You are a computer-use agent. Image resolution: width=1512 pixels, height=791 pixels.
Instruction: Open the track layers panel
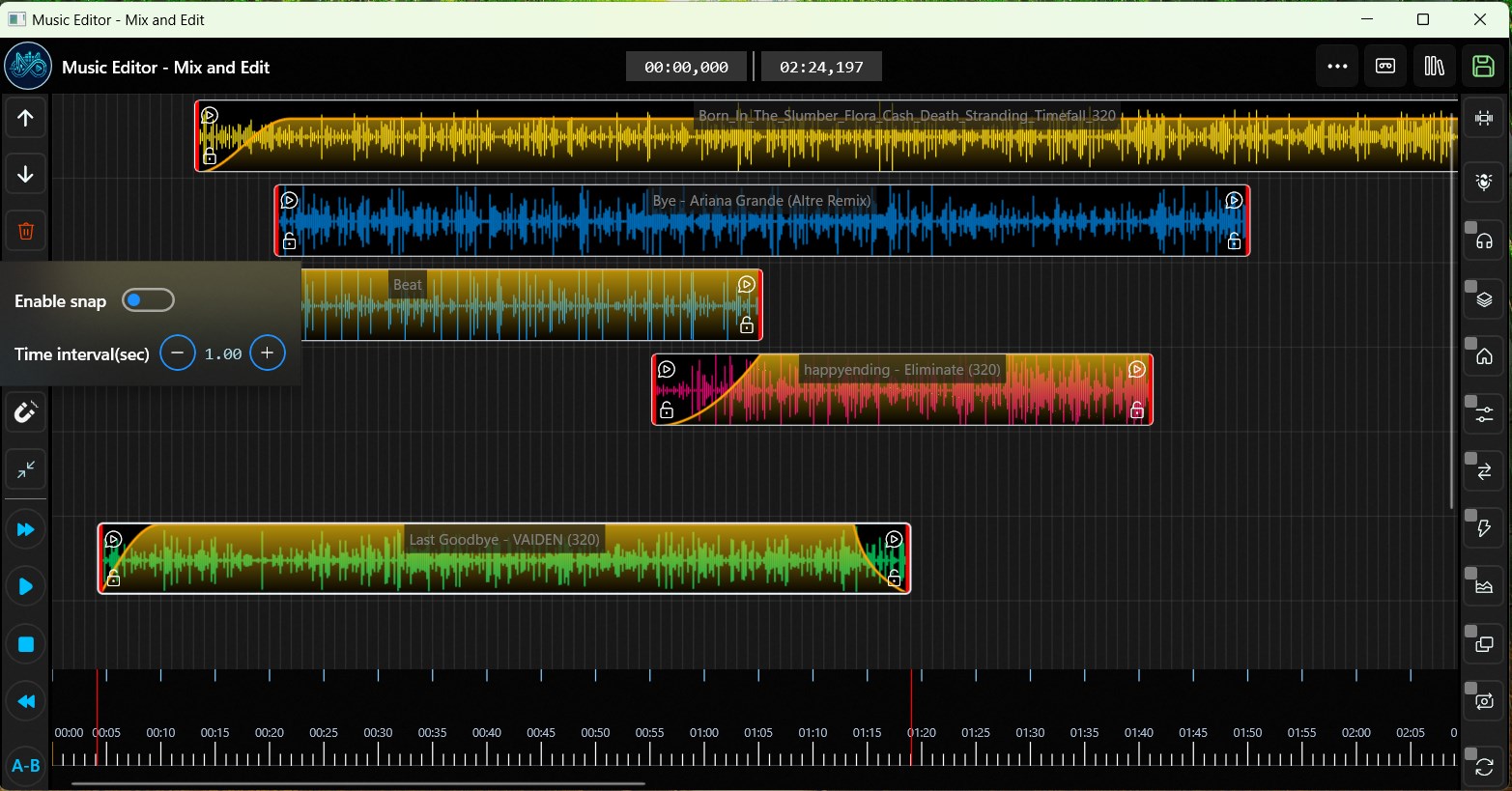tap(1484, 298)
